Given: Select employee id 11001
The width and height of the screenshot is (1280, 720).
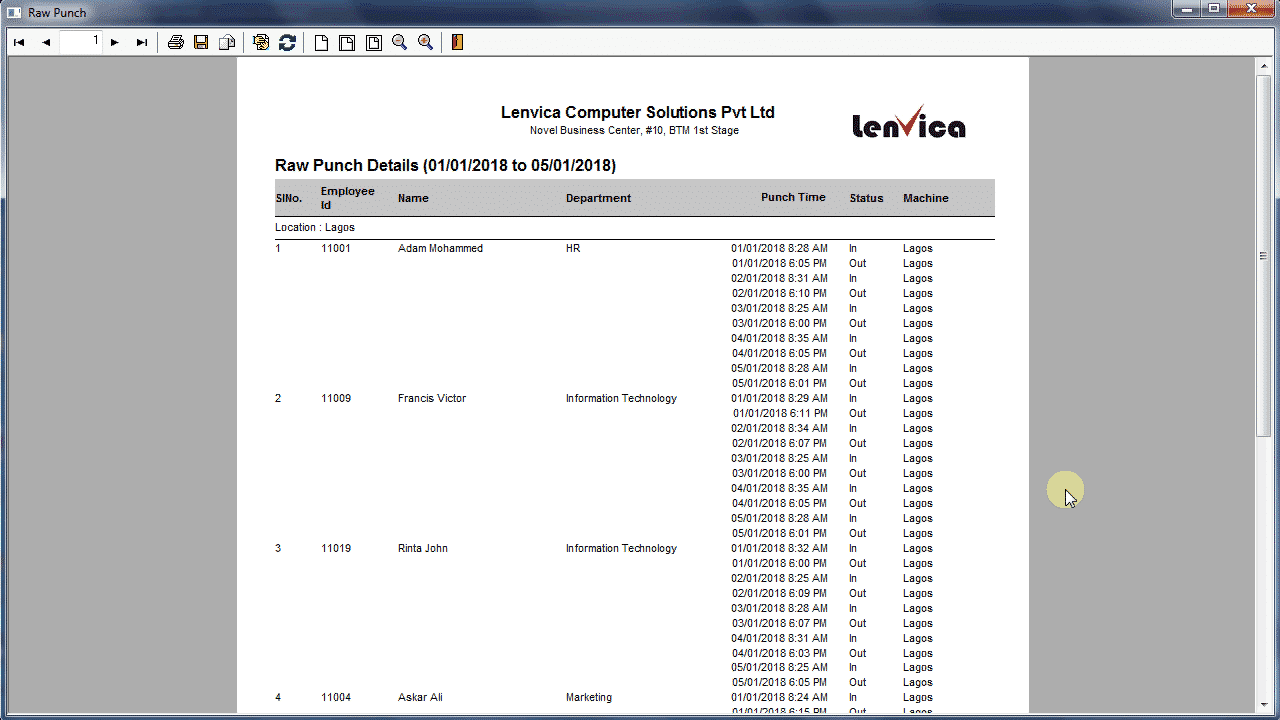Looking at the screenshot, I should [x=336, y=248].
